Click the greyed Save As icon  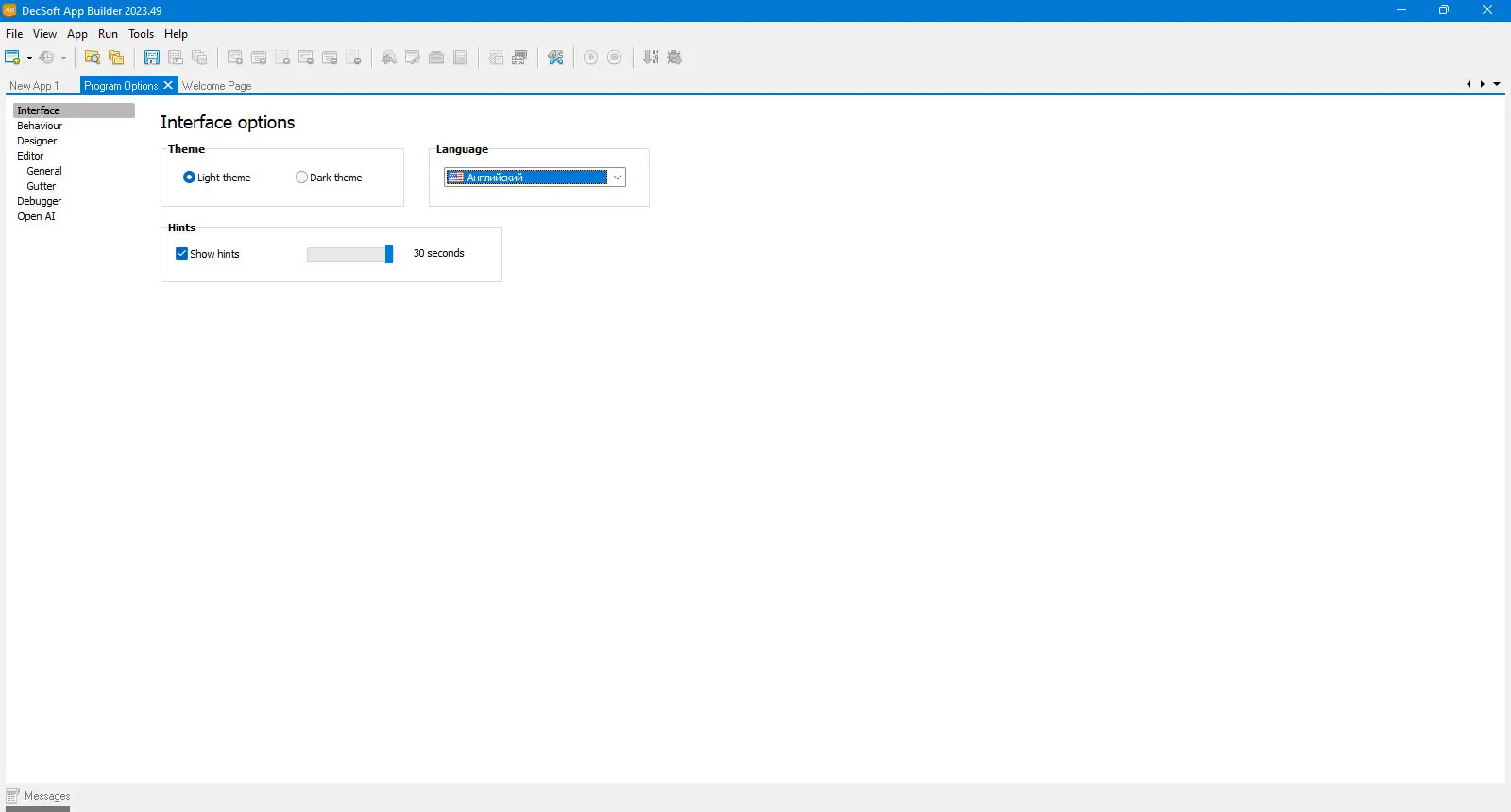click(x=176, y=58)
